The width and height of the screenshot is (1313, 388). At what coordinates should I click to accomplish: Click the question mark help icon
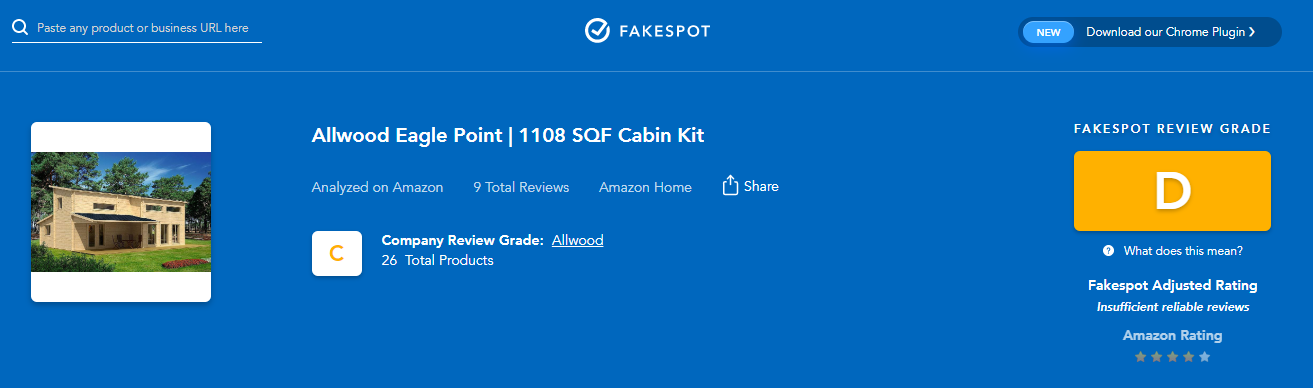[1109, 251]
